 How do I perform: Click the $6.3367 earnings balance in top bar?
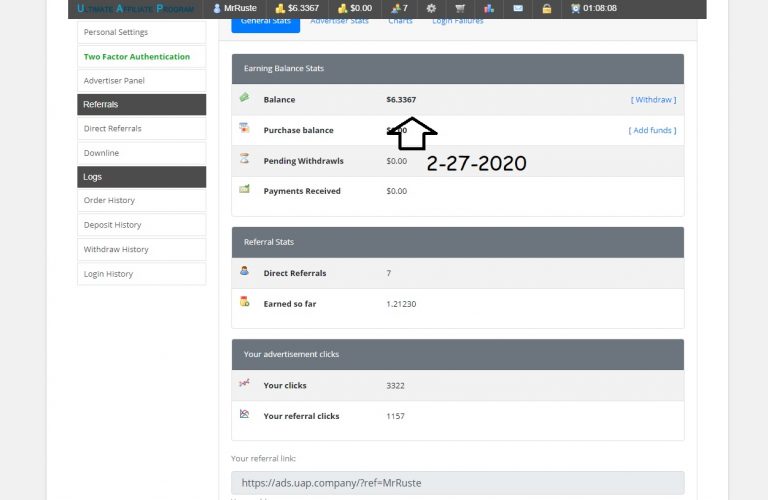[297, 8]
